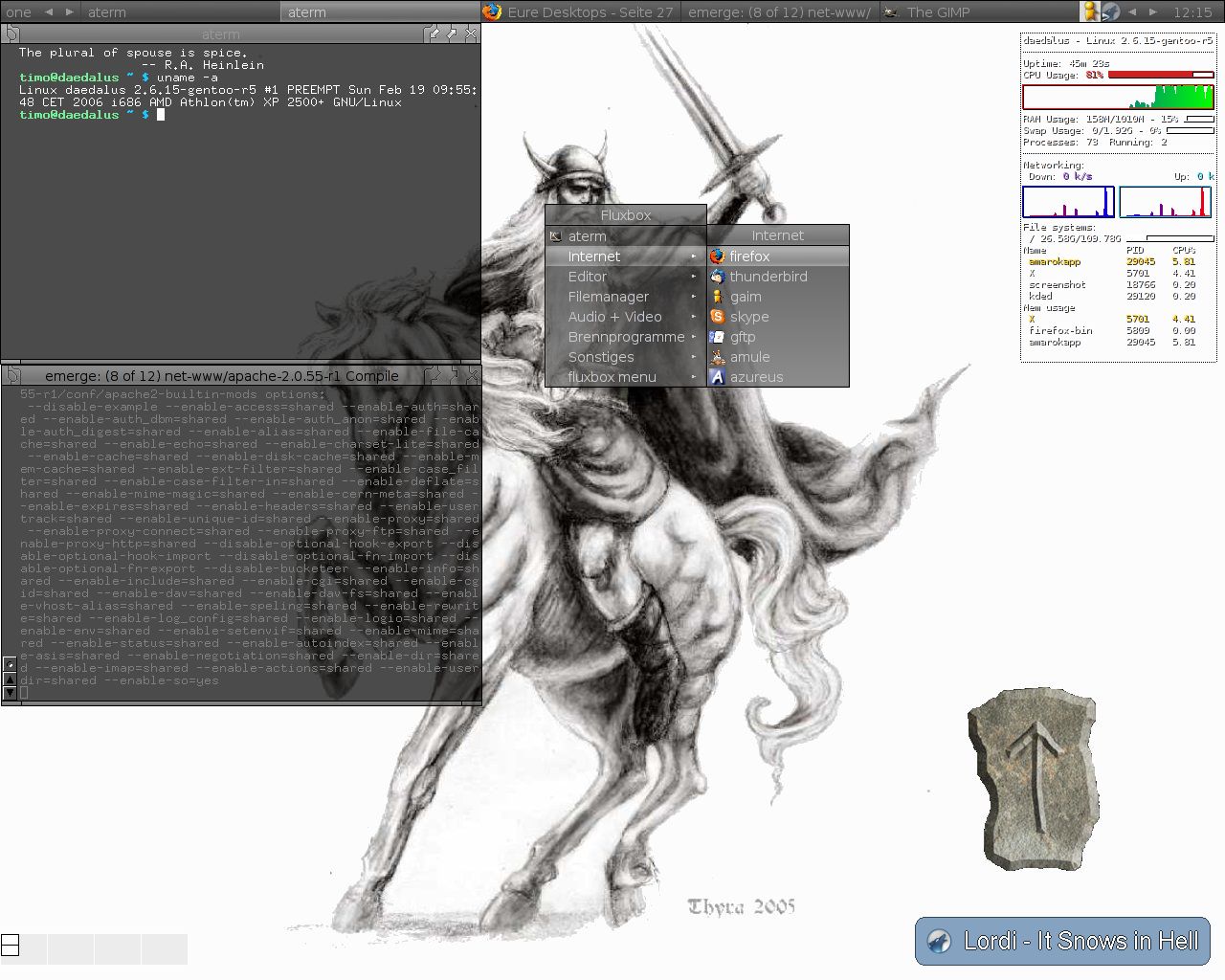Click the red CPU Usage bar
The width and height of the screenshot is (1225, 980).
coord(1160,75)
